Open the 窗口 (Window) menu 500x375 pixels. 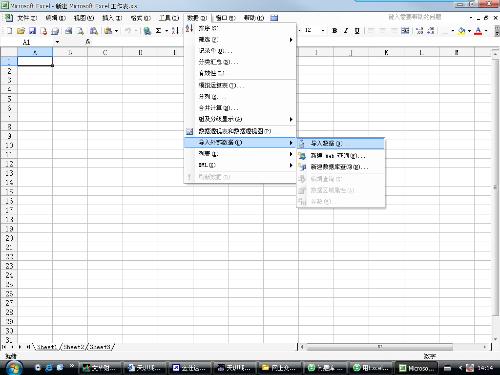[226, 18]
